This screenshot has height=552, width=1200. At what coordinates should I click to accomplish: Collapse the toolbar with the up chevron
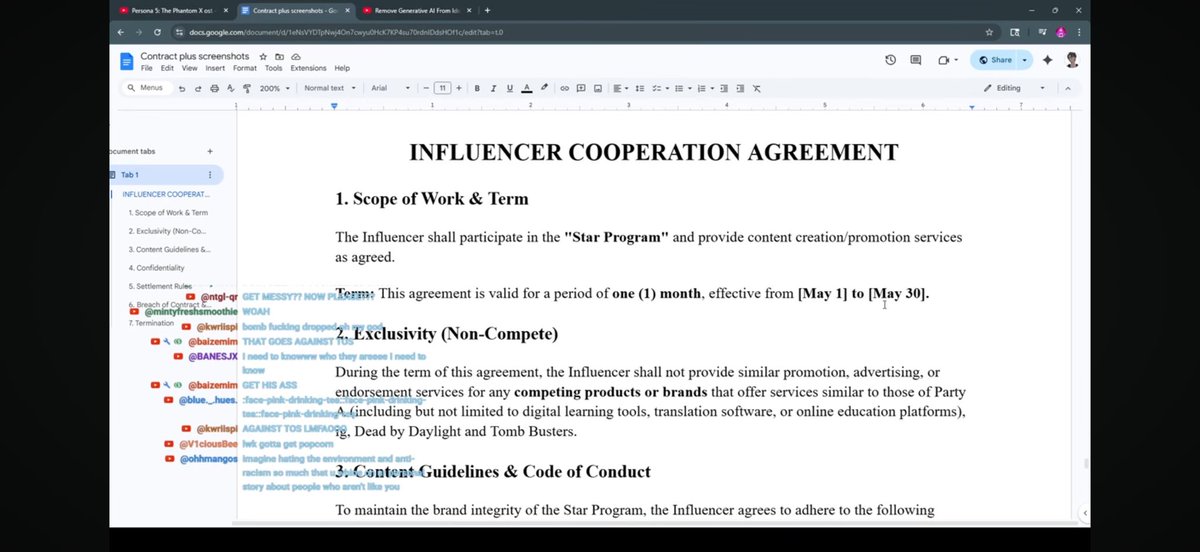click(x=1067, y=88)
